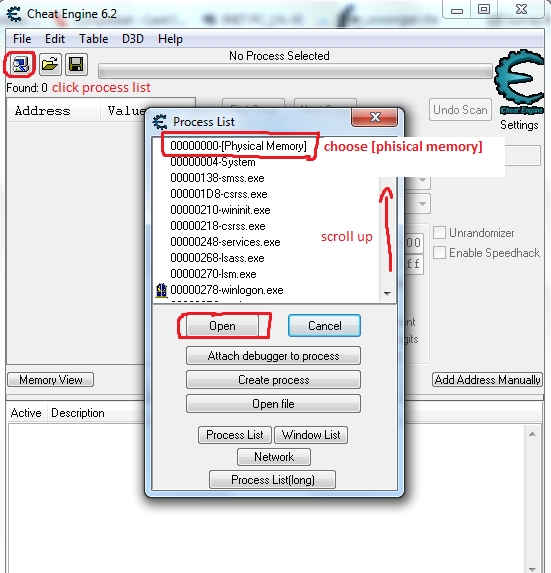Click the Undo Scan button
This screenshot has height=573, width=551.
pyautogui.click(x=460, y=110)
